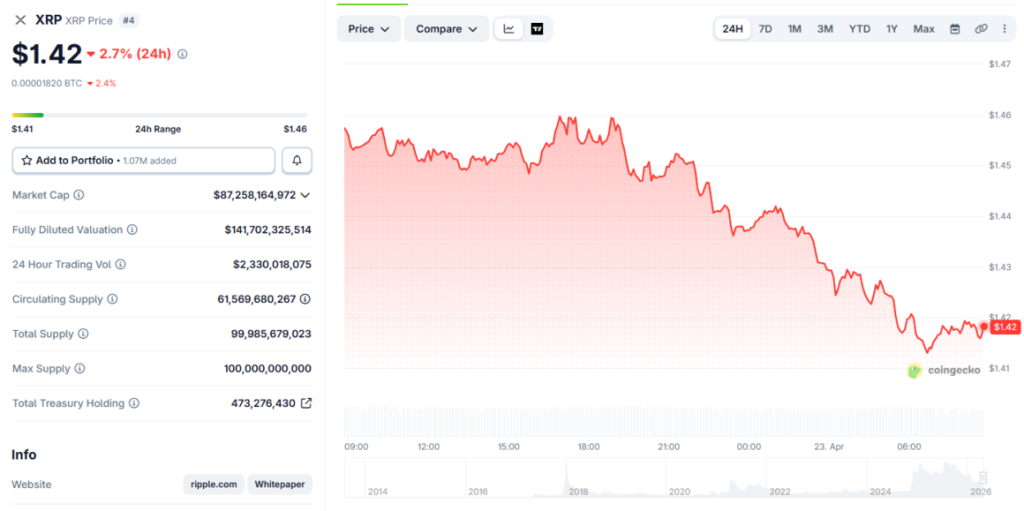Screen dimensions: 1024x511
Task: Switch to line chart view icon
Action: (509, 29)
